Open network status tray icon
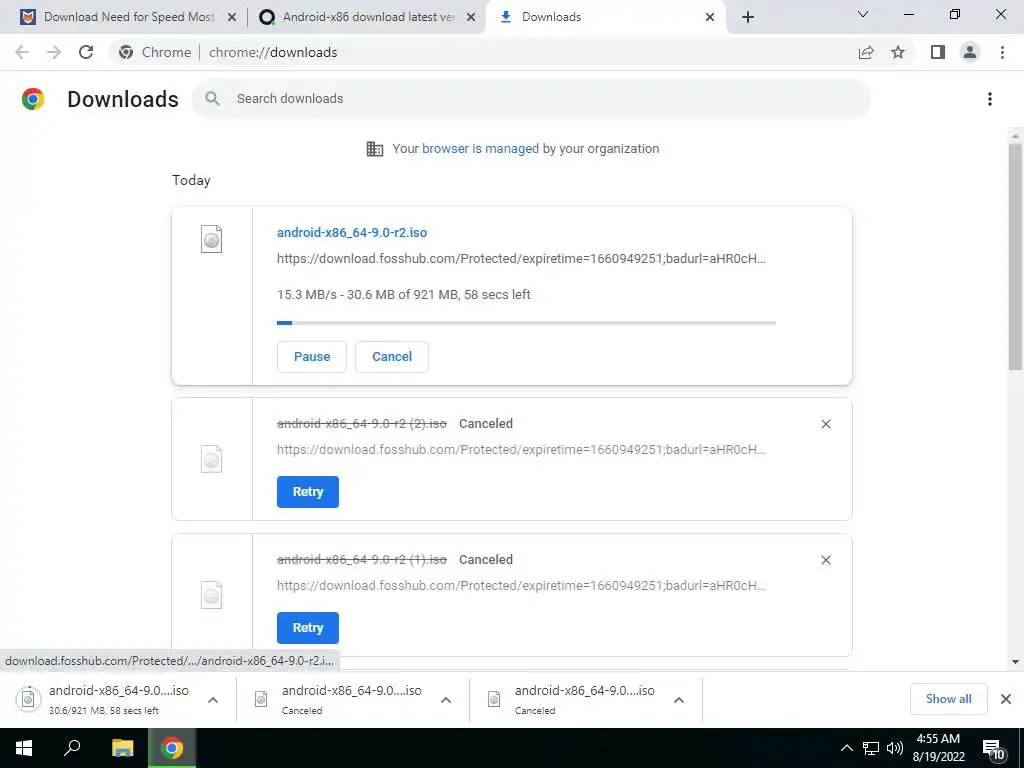 click(871, 748)
